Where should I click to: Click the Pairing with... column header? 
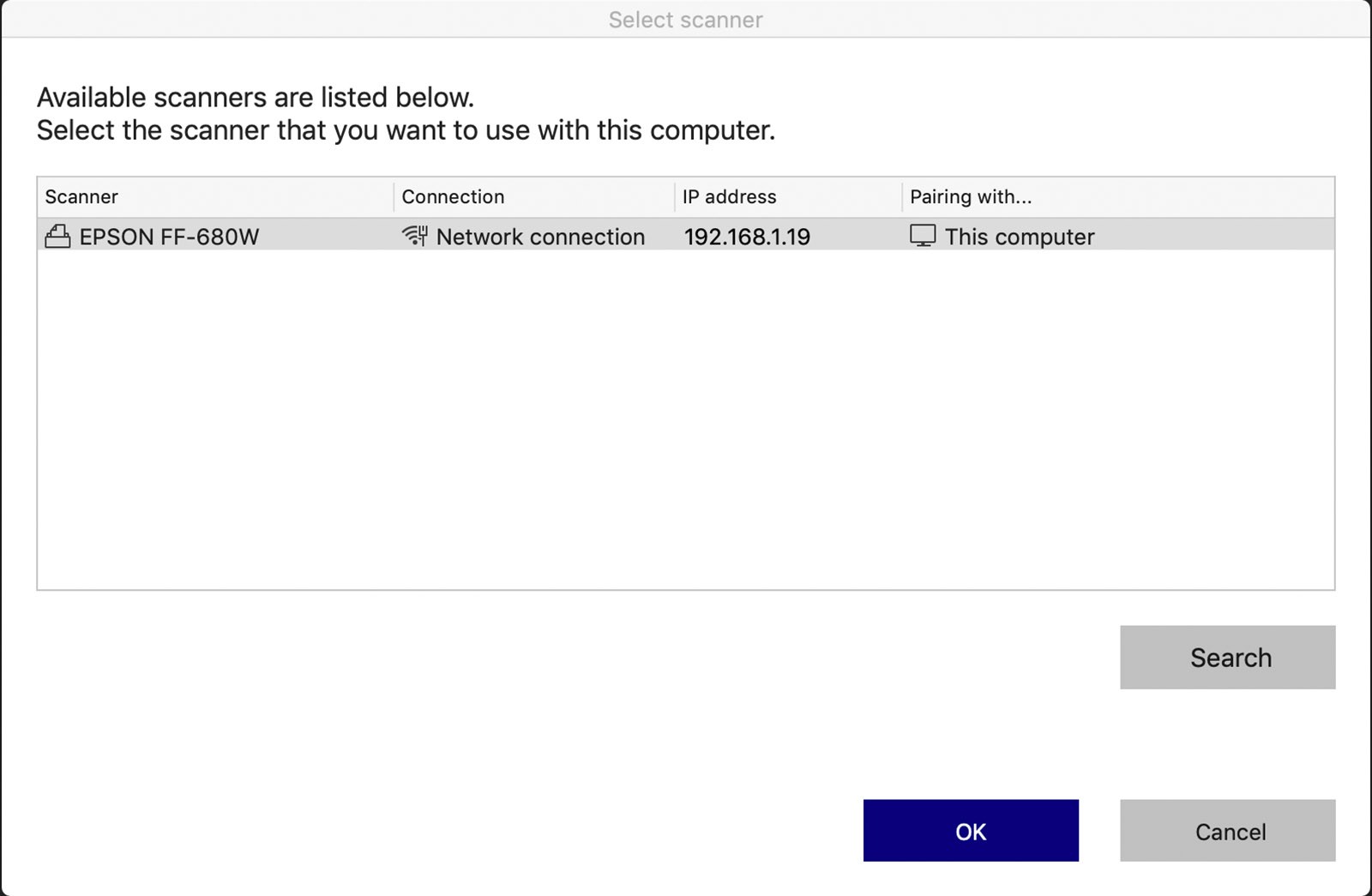pyautogui.click(x=971, y=197)
